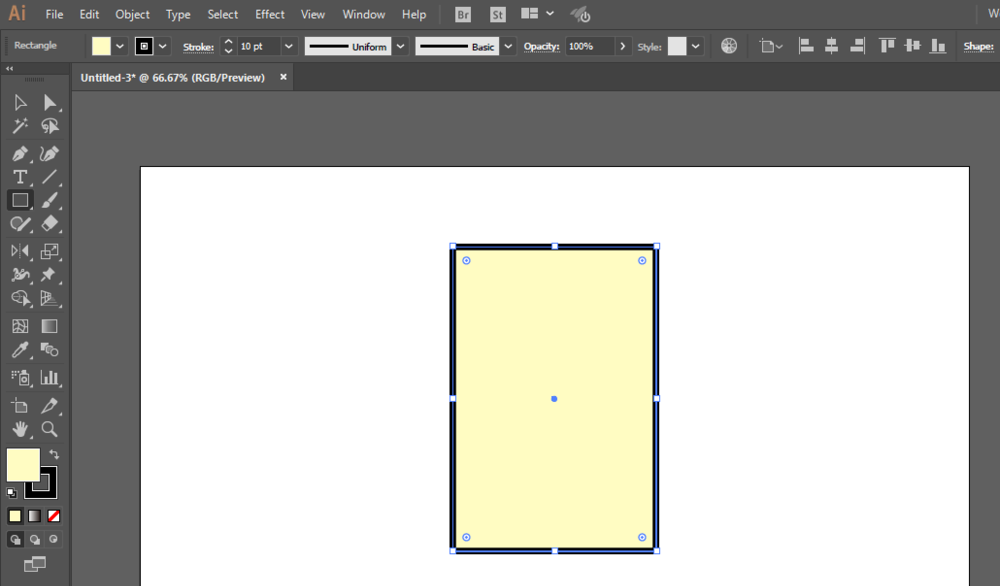Click the Shape properties link
This screenshot has height=586, width=1000.
coord(978,47)
